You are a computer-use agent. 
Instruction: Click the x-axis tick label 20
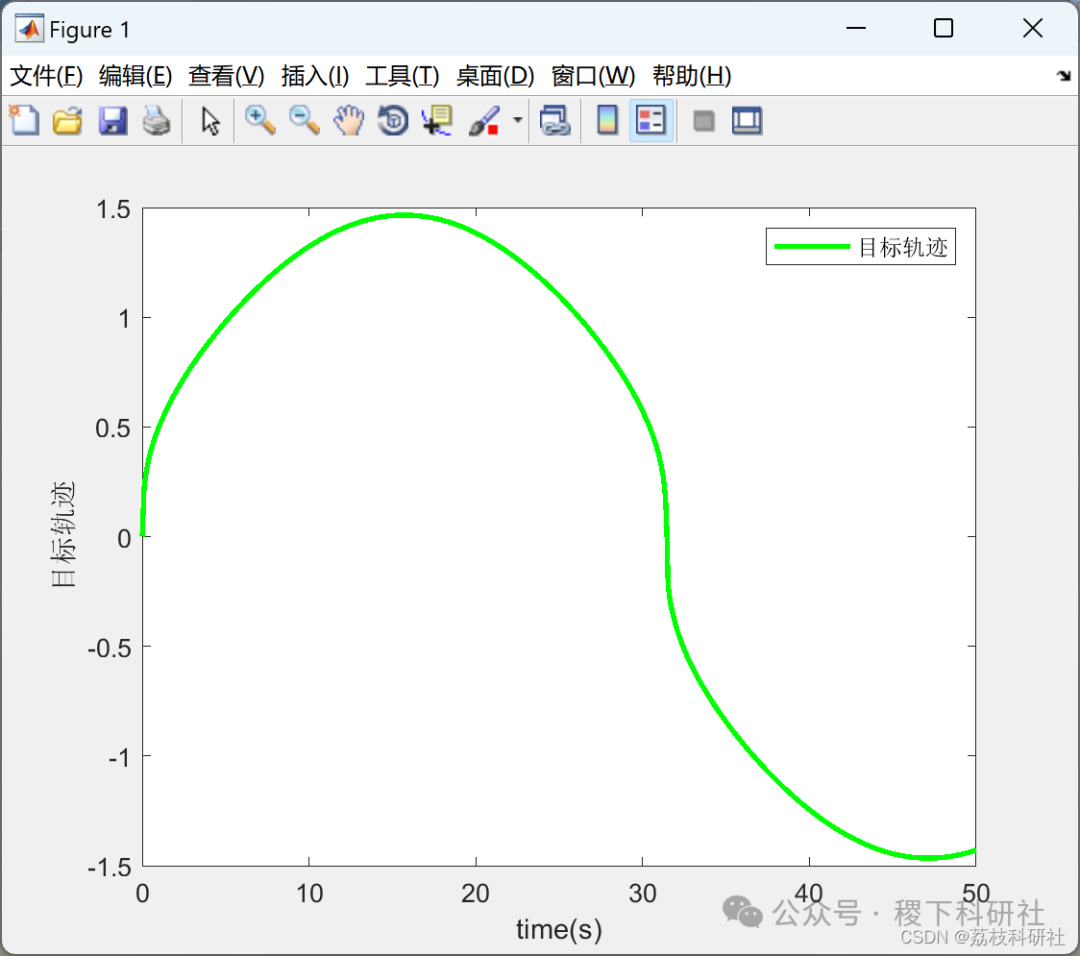[x=475, y=893]
